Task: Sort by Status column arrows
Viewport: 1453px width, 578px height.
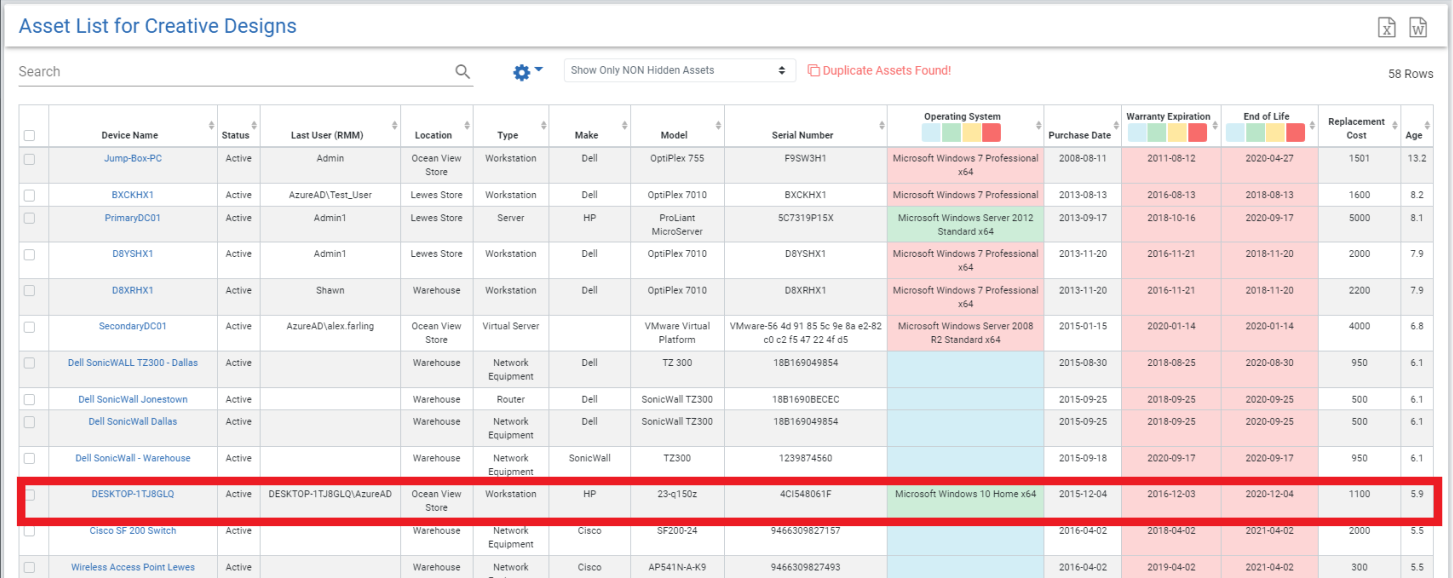Action: pos(255,125)
